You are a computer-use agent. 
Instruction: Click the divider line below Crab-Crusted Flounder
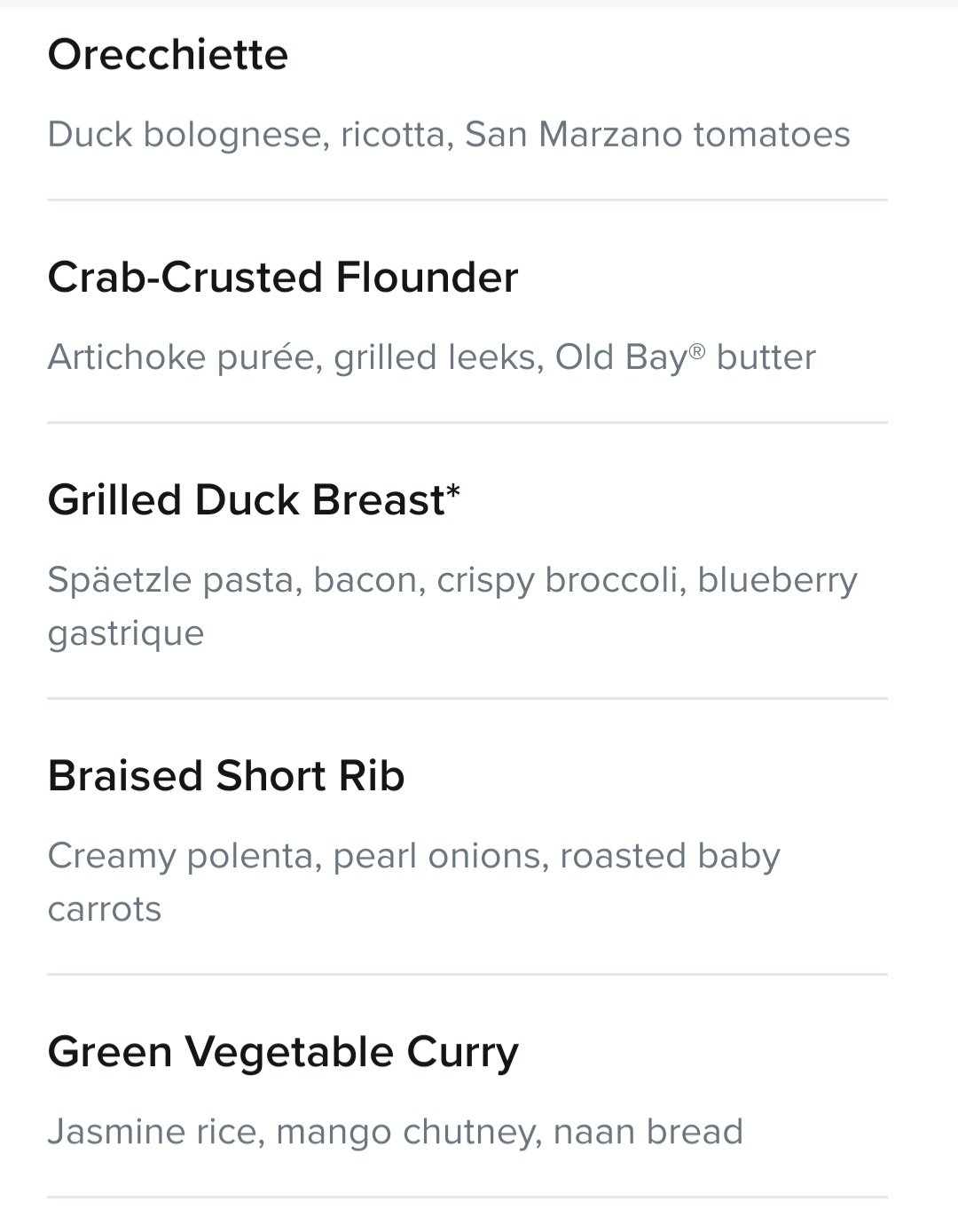click(x=467, y=423)
